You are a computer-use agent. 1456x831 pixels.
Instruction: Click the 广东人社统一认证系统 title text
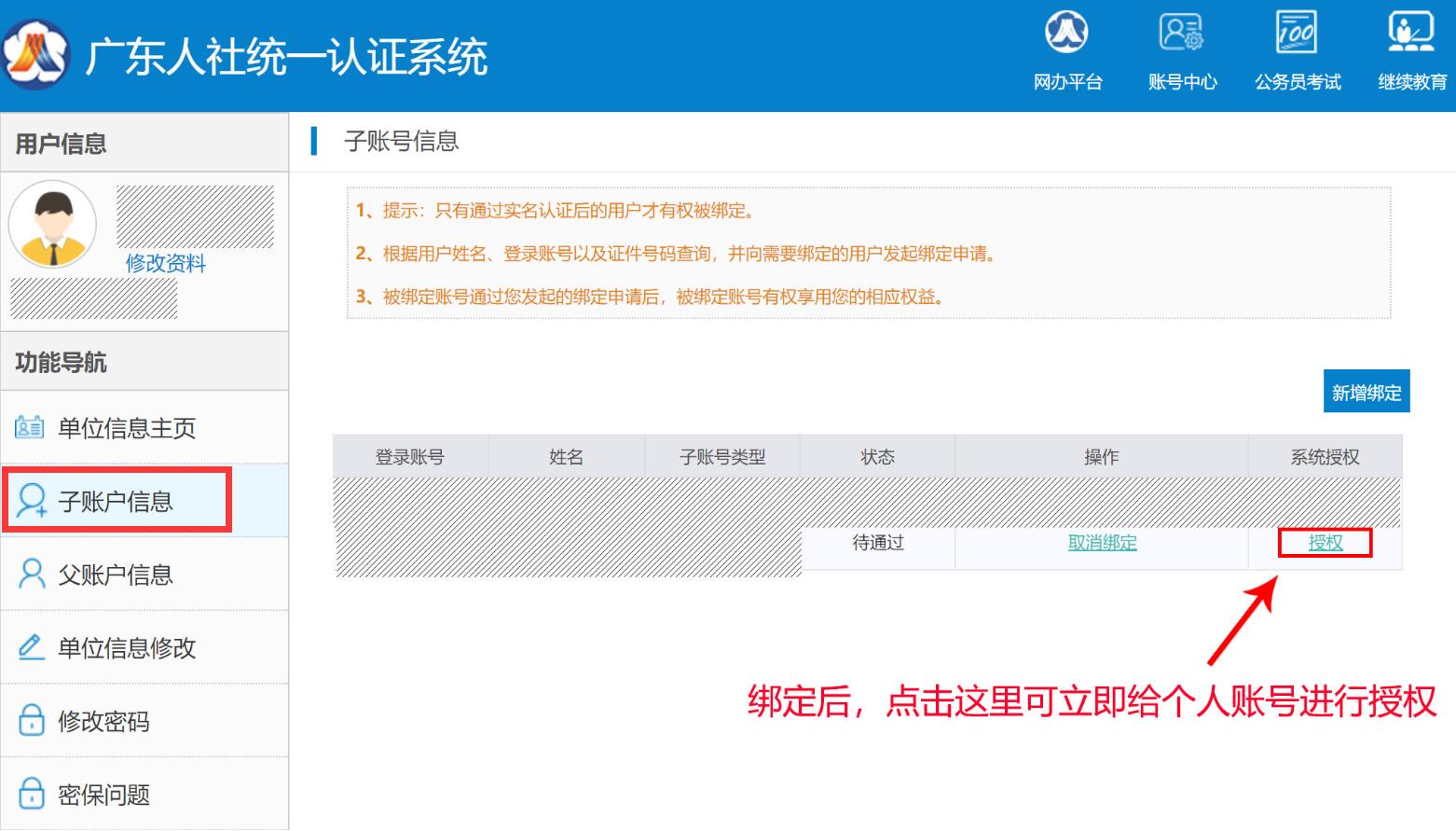(x=286, y=57)
